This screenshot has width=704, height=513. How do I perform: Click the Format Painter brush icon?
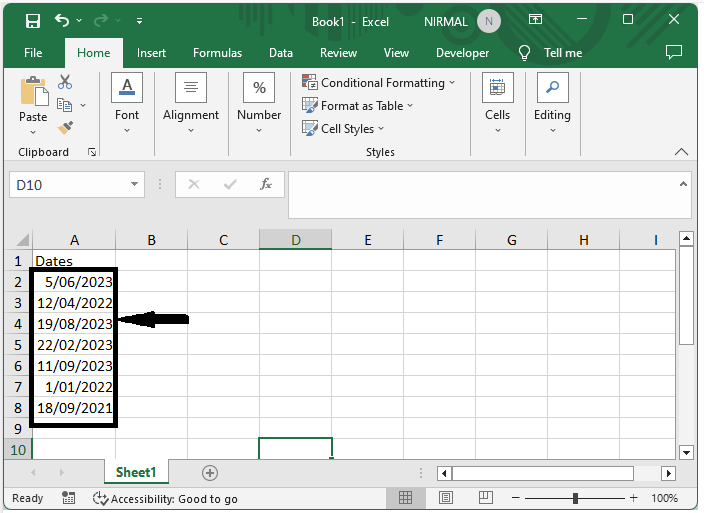tap(65, 127)
